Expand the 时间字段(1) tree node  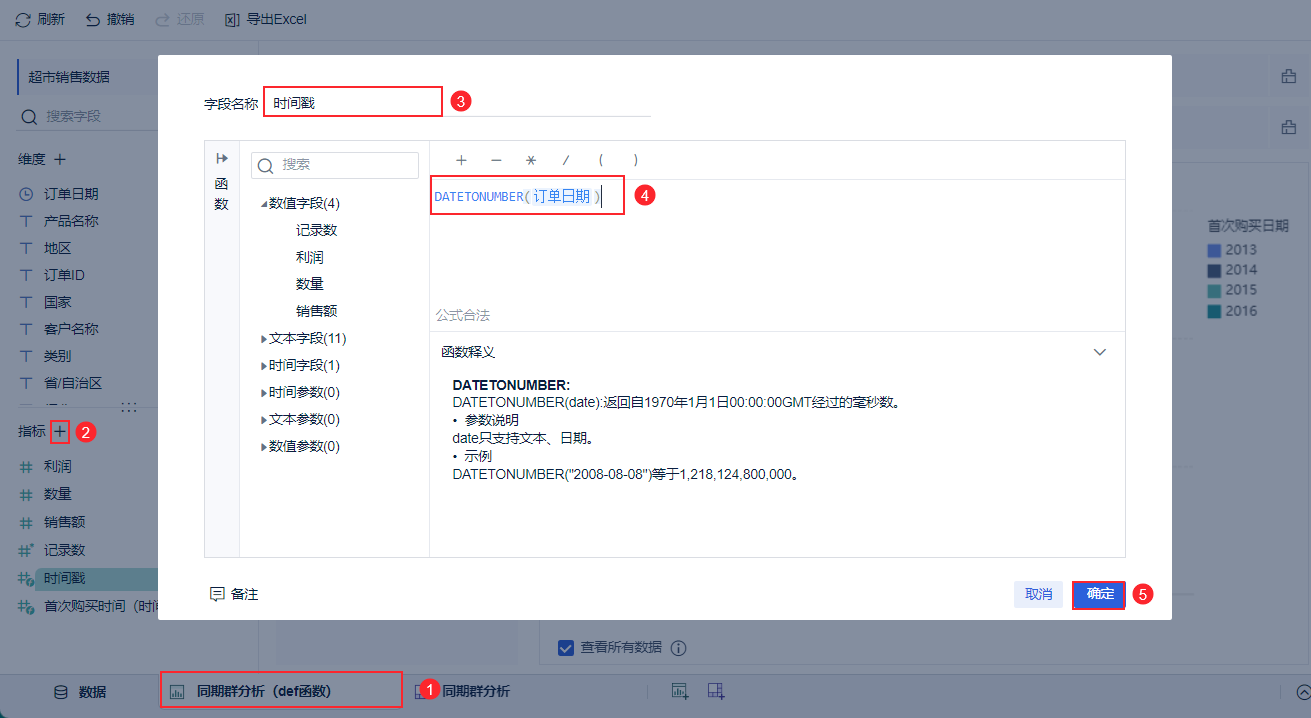[264, 366]
